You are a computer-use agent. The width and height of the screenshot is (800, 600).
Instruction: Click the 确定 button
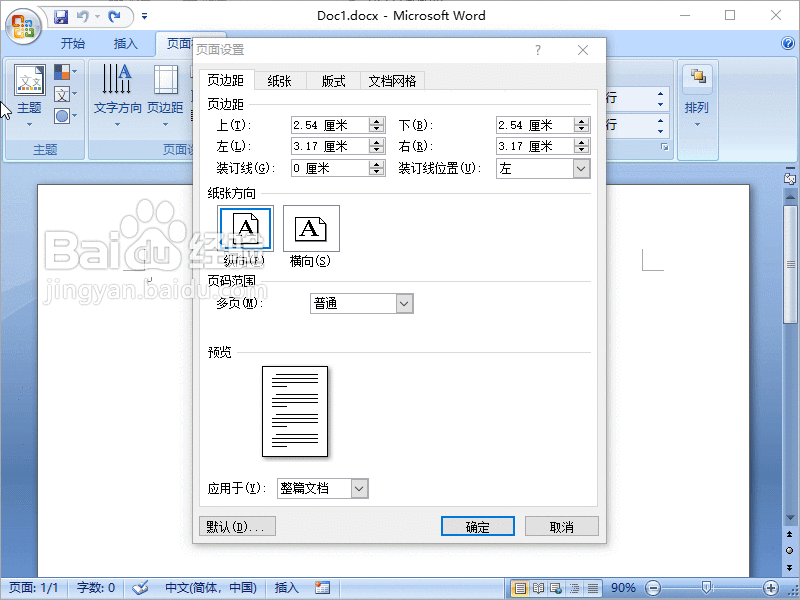(x=477, y=525)
